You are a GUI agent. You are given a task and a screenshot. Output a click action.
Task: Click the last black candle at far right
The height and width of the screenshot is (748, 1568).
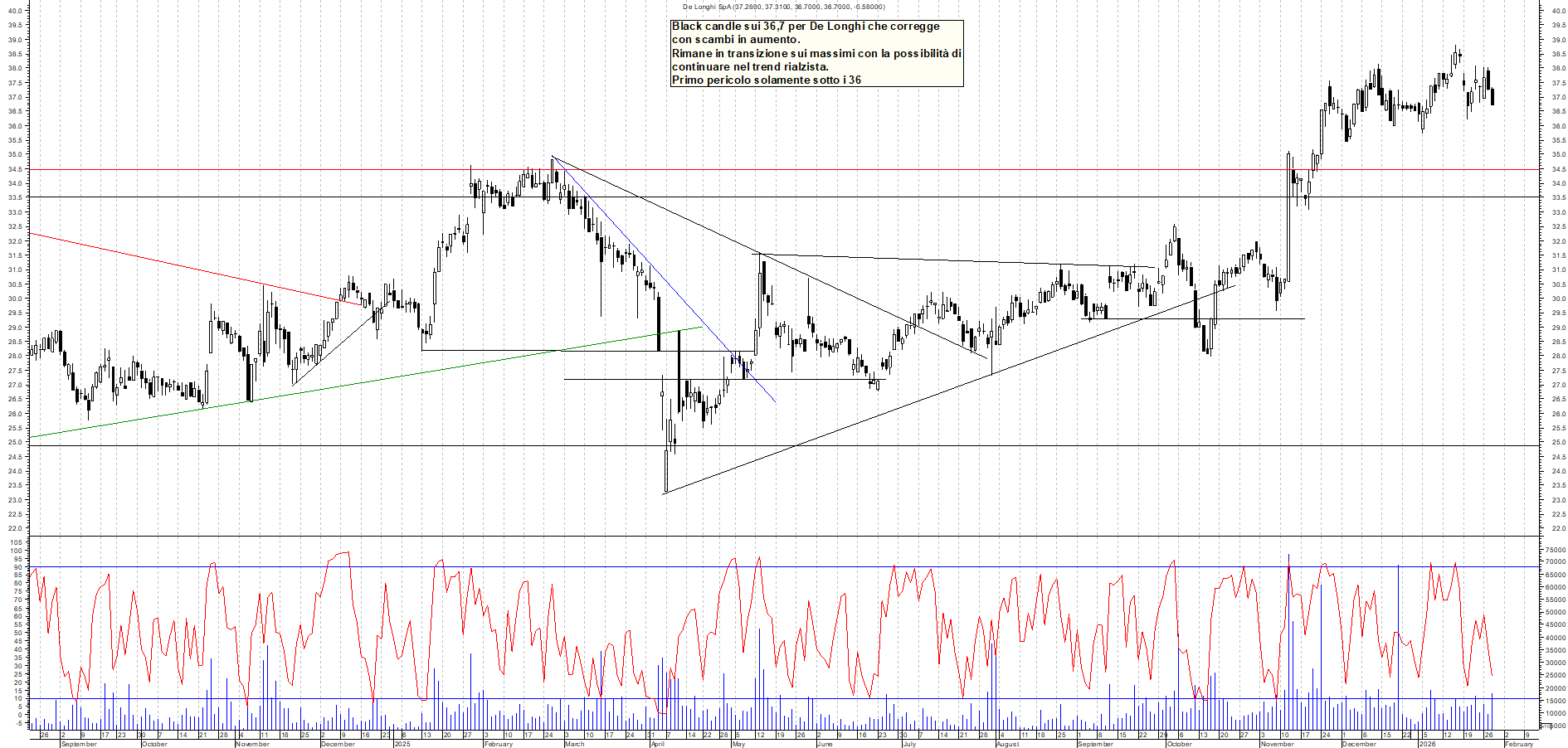[1493, 97]
